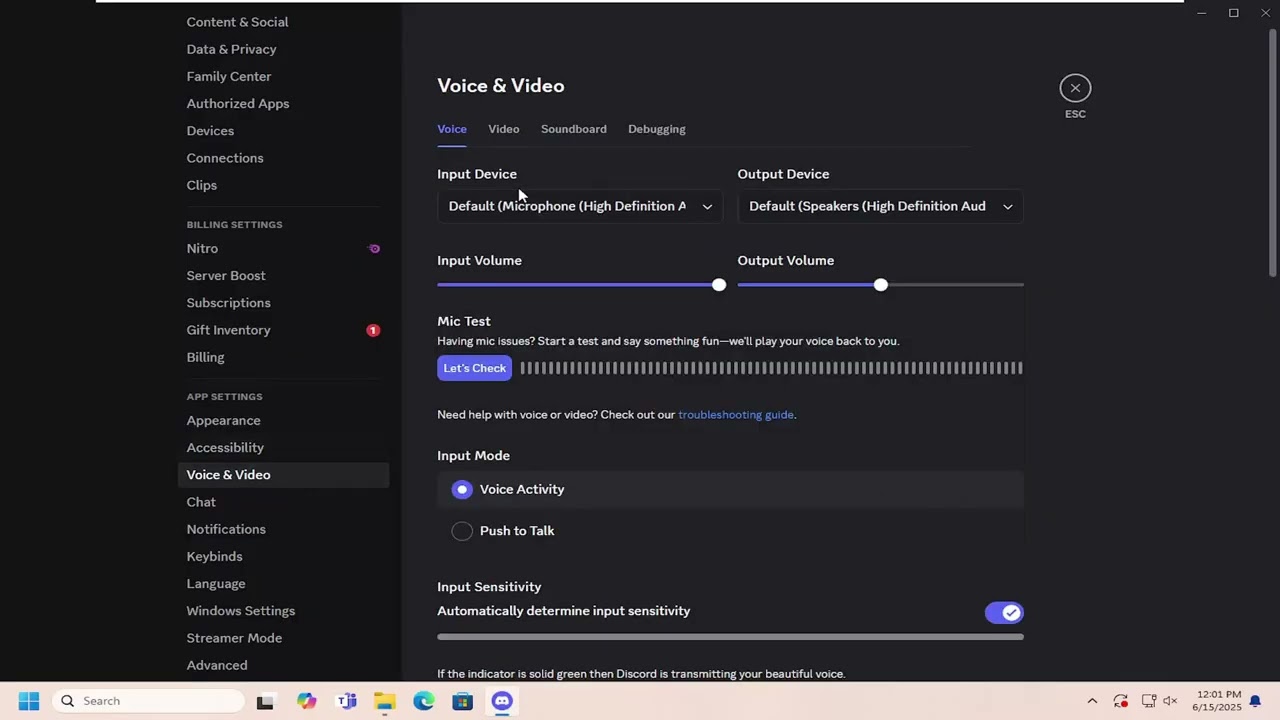Open the clock and date panel
The height and width of the screenshot is (720, 1280).
(x=1216, y=701)
